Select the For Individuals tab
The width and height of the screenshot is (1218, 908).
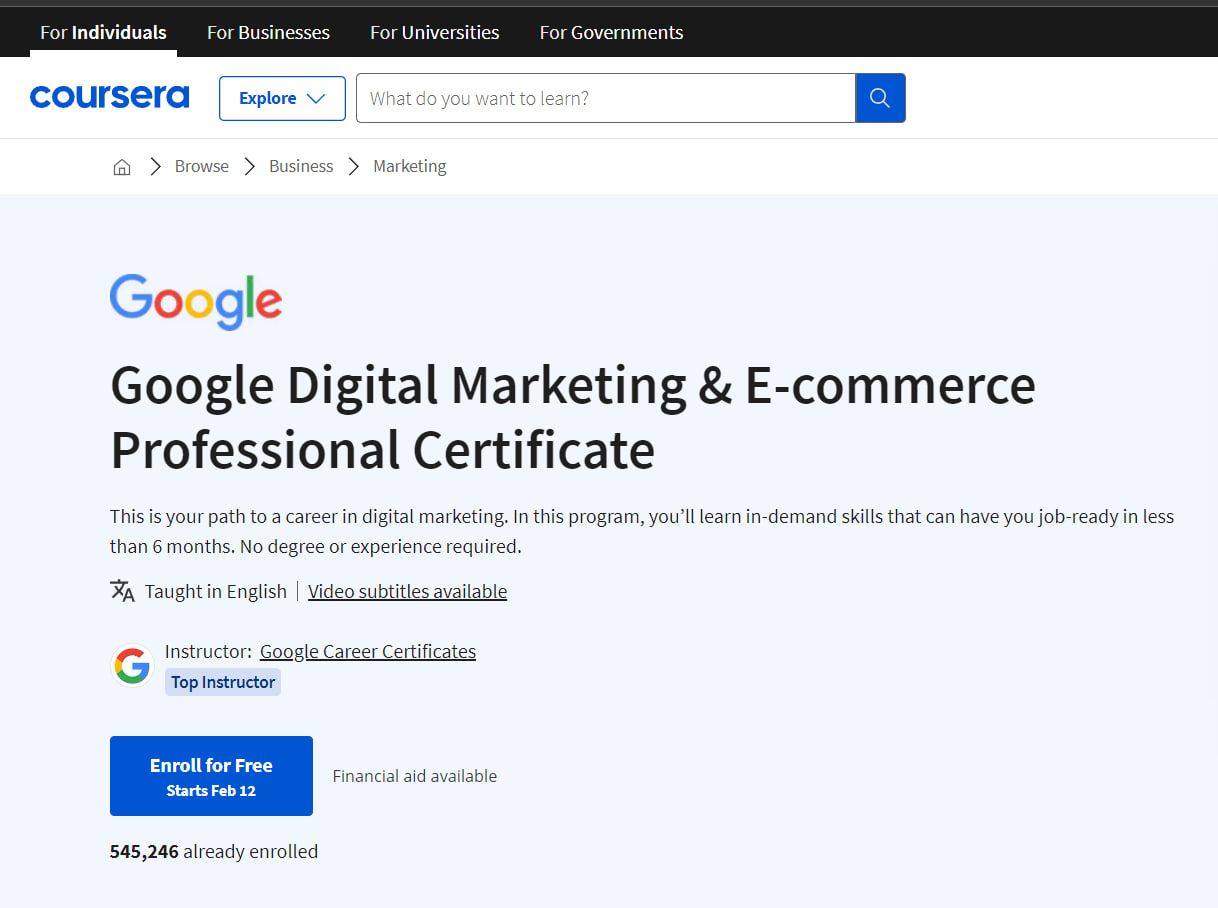click(x=103, y=32)
